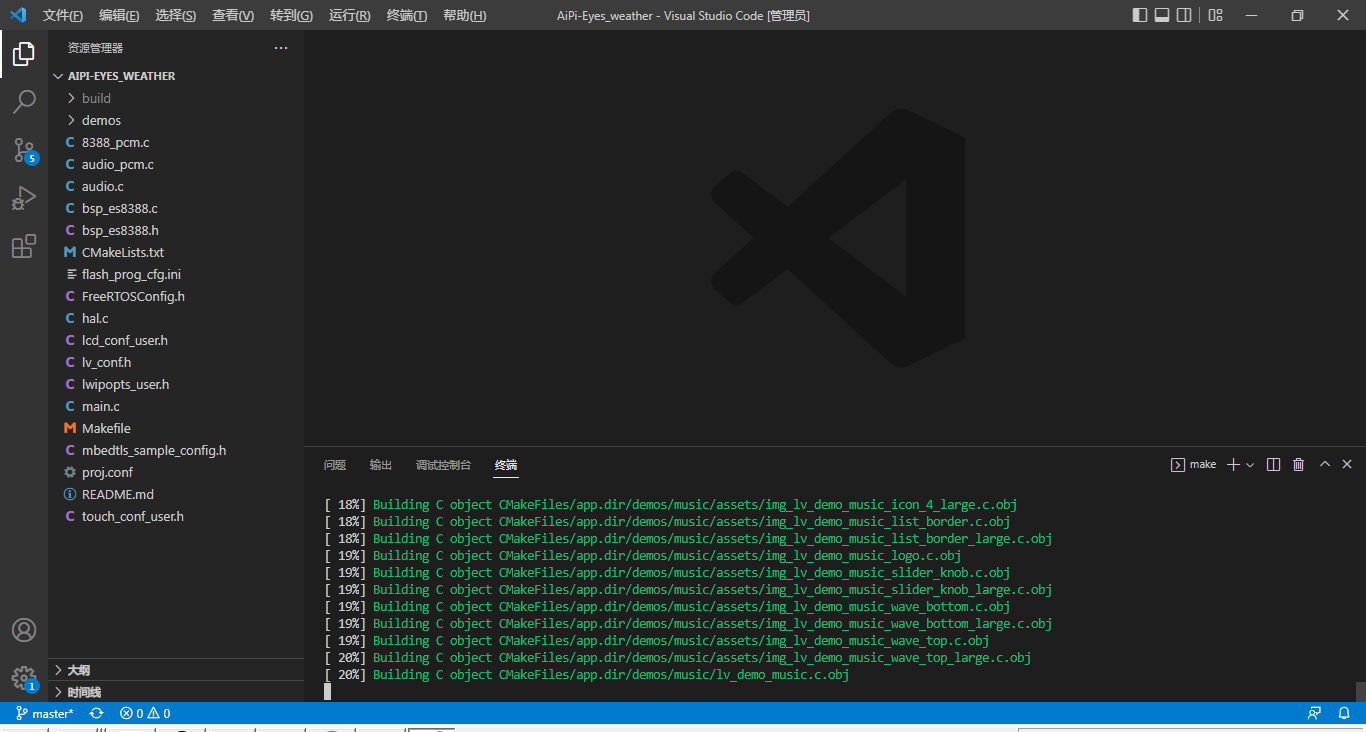
Task: Toggle secondary side bar layout icon
Action: [1184, 15]
